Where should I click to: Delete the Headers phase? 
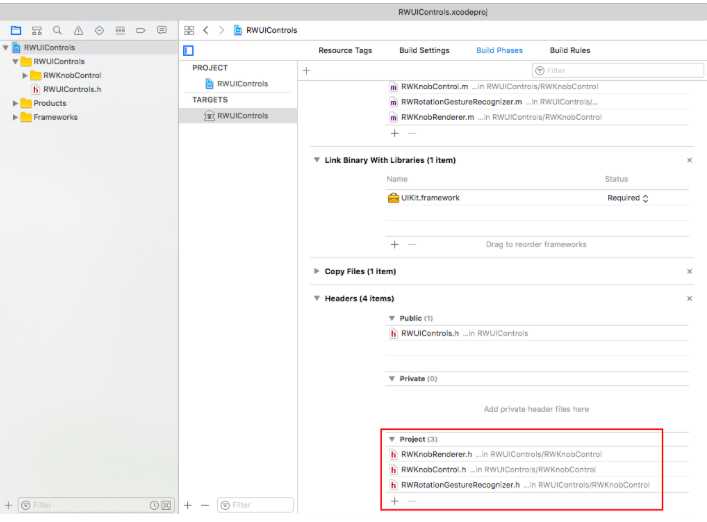(689, 298)
